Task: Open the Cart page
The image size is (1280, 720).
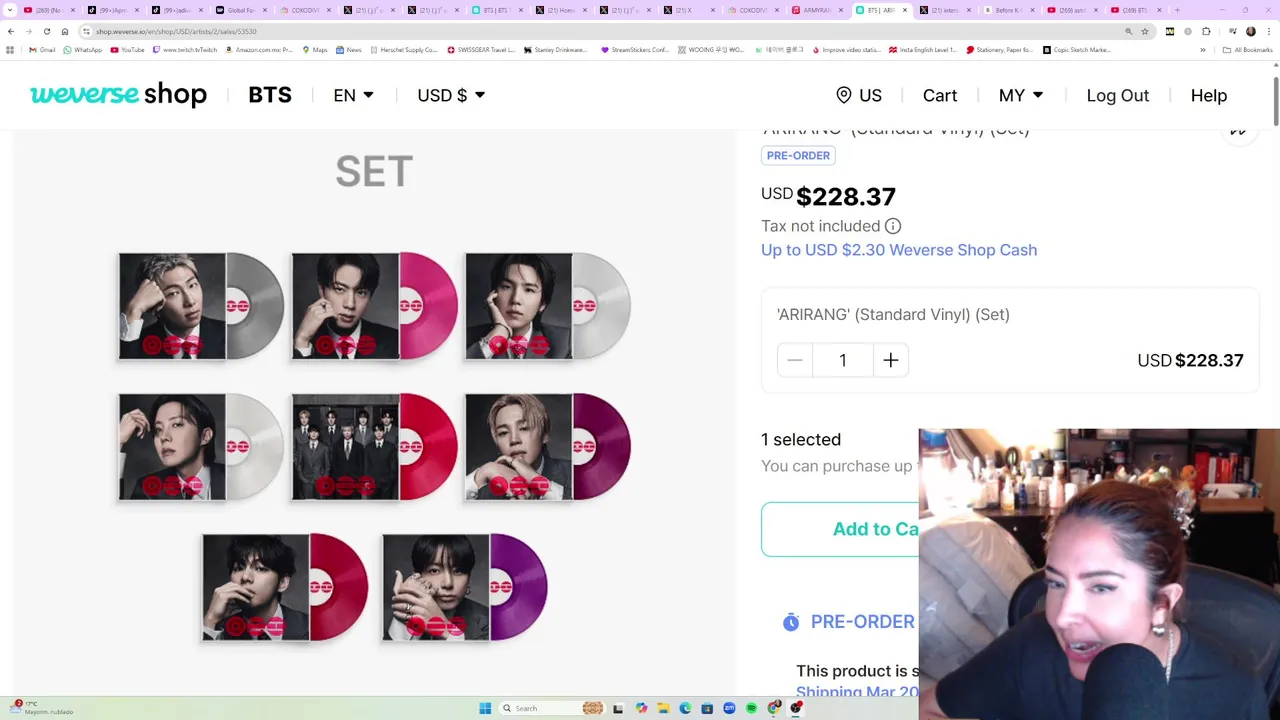Action: click(x=940, y=95)
